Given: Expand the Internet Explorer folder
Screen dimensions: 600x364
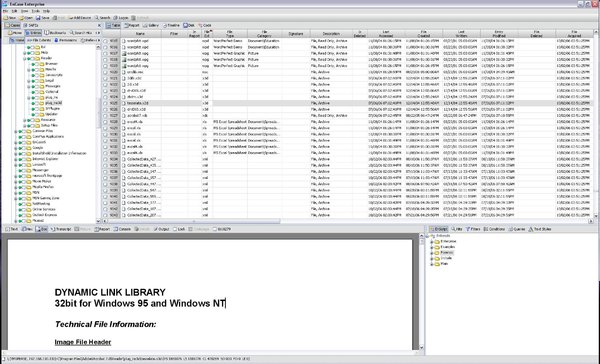Looking at the screenshot, I should [x=16, y=159].
